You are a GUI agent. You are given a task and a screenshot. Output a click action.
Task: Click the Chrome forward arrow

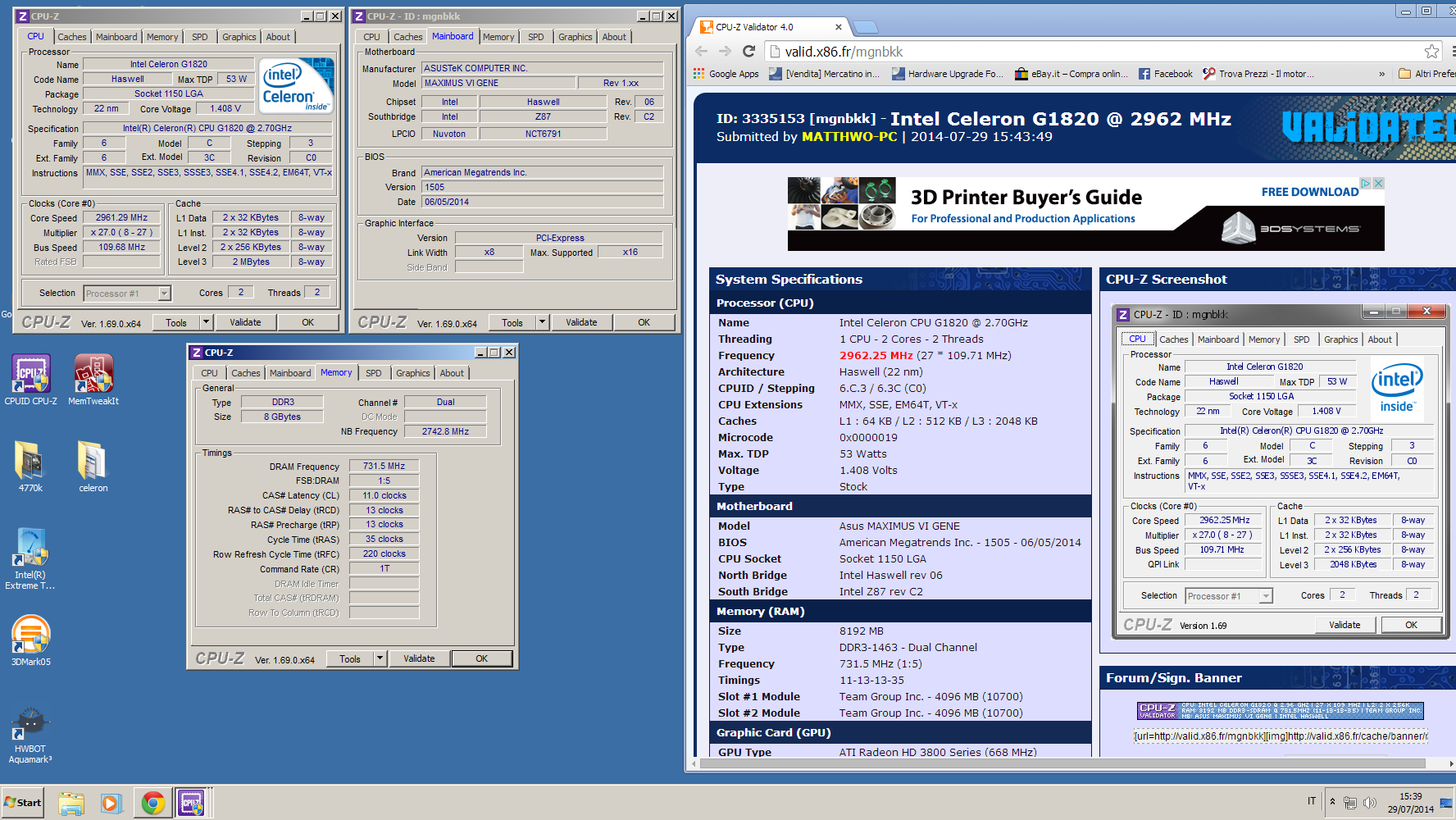tap(725, 52)
